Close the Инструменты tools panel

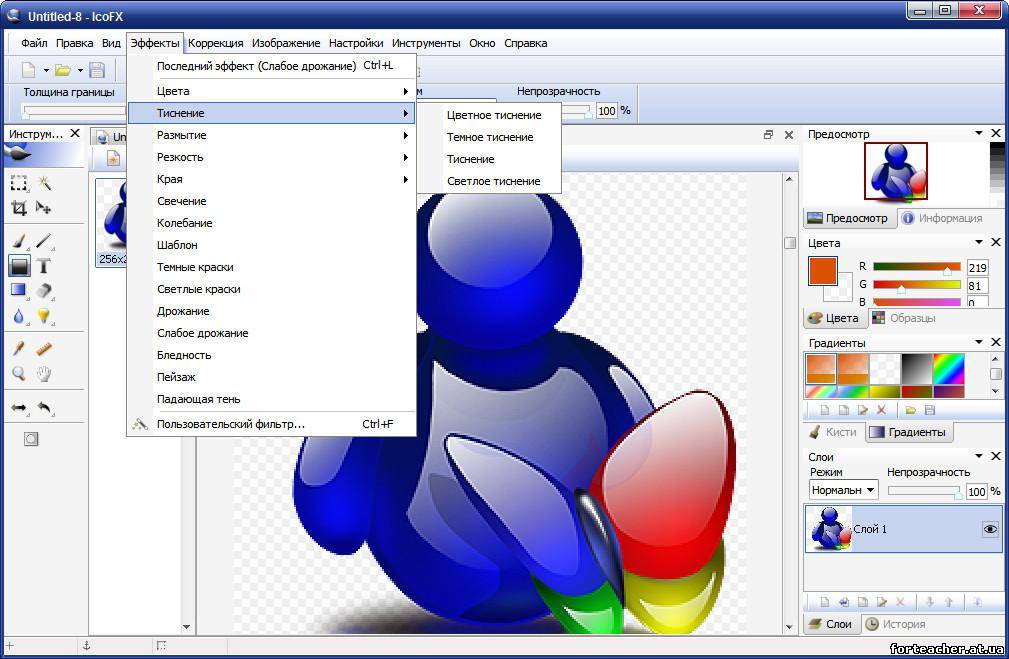(x=75, y=133)
